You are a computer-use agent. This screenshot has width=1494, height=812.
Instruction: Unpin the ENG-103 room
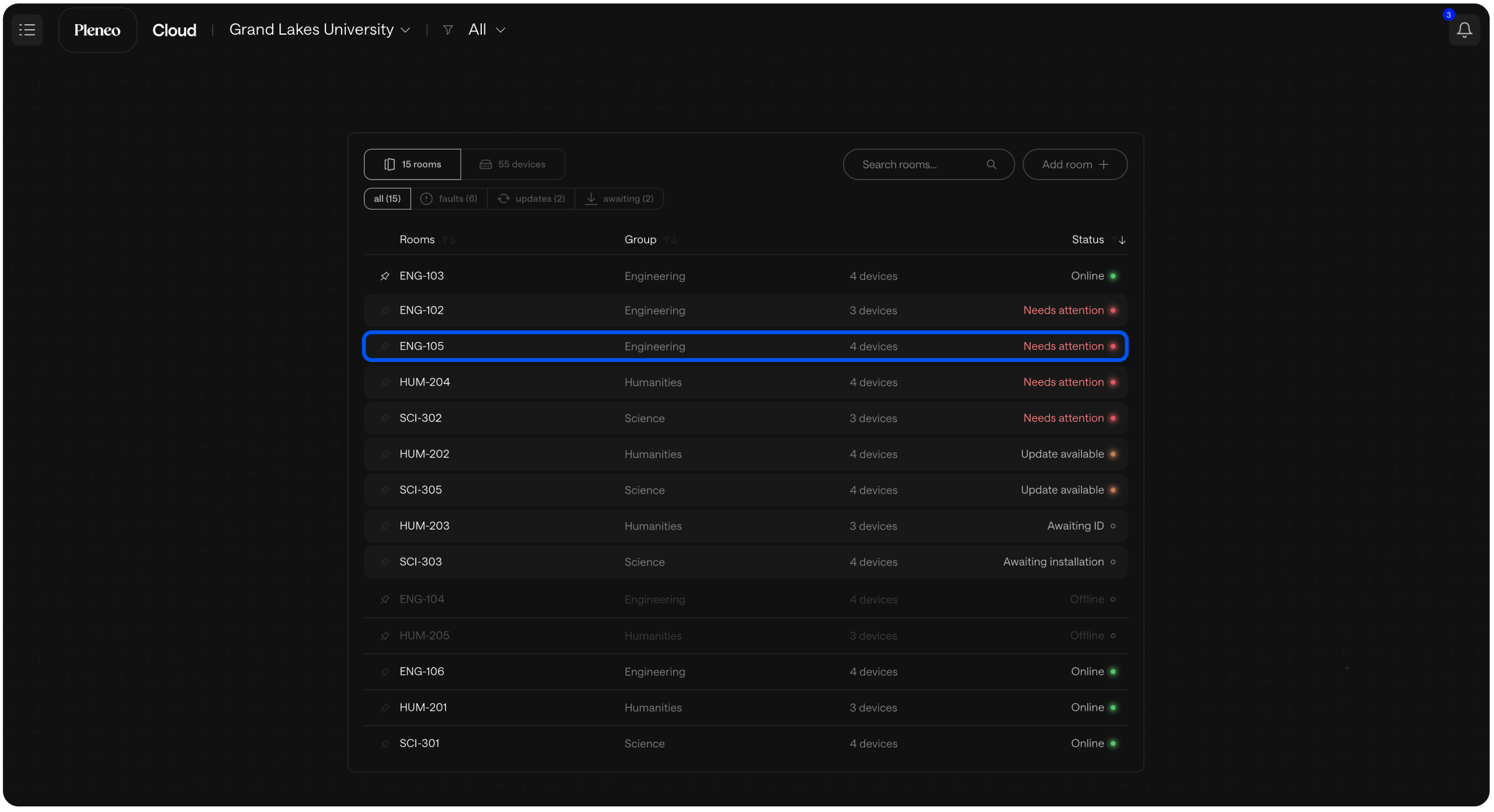tap(385, 276)
